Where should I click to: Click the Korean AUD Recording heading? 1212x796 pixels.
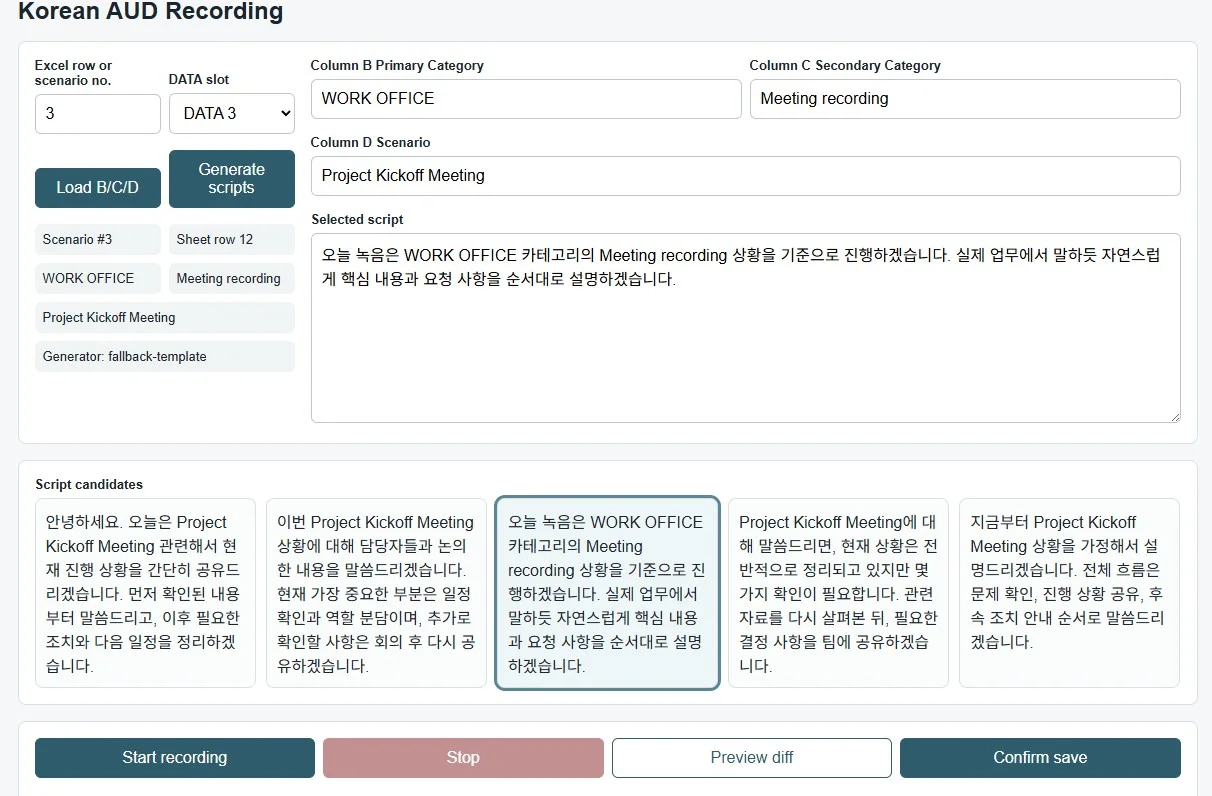pyautogui.click(x=151, y=12)
